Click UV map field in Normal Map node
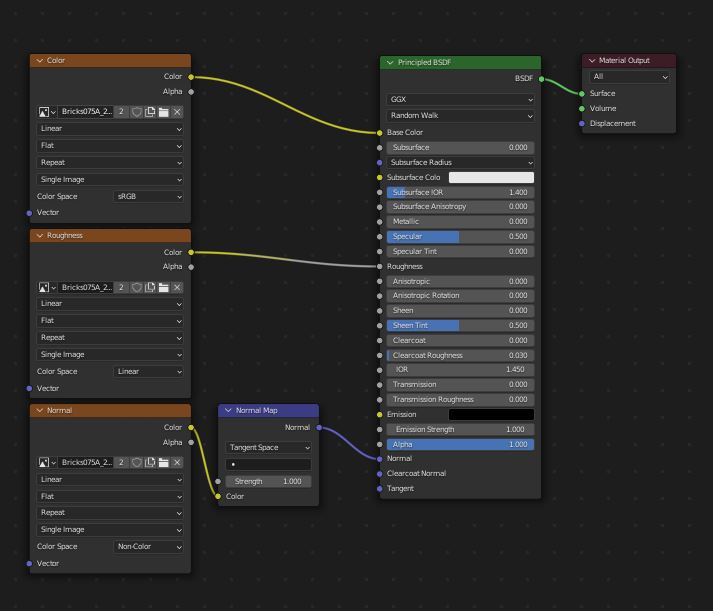Image resolution: width=713 pixels, height=611 pixels. (268, 464)
